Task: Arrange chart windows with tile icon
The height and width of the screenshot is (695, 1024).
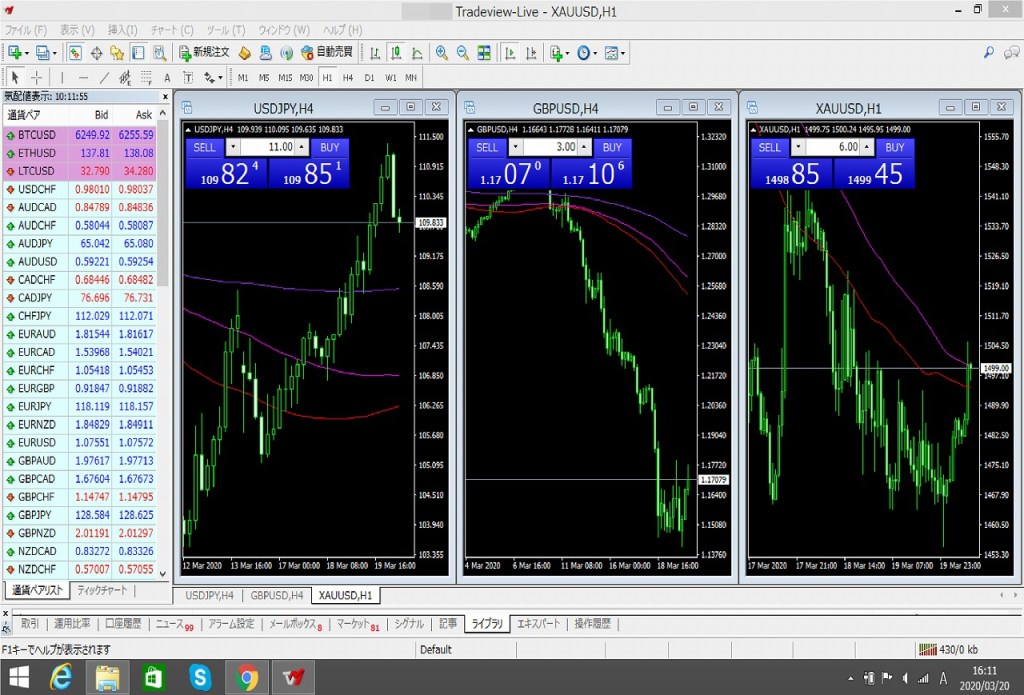Action: pyautogui.click(x=484, y=53)
